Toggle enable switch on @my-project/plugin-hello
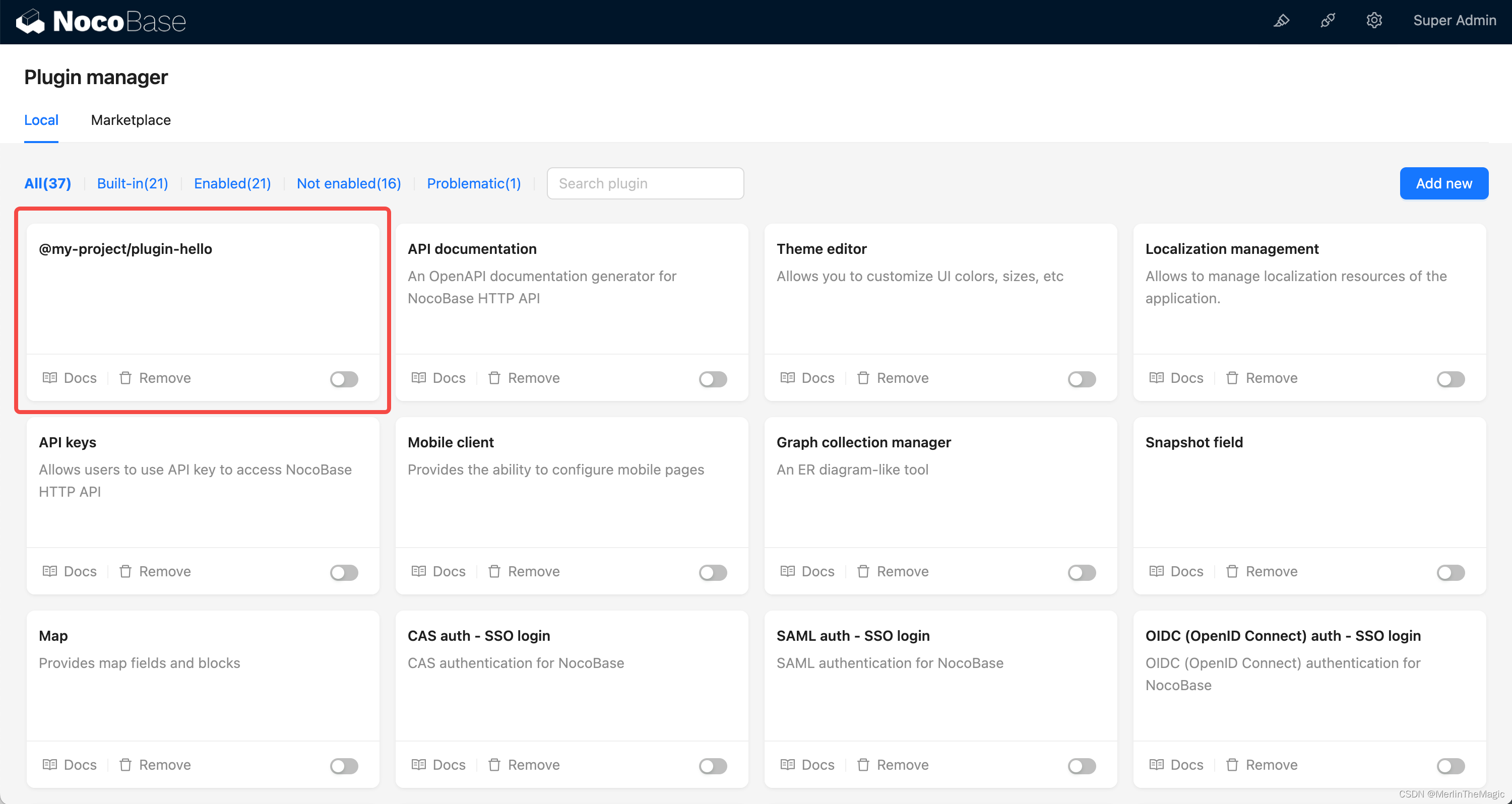Viewport: 1512px width, 804px height. tap(344, 379)
